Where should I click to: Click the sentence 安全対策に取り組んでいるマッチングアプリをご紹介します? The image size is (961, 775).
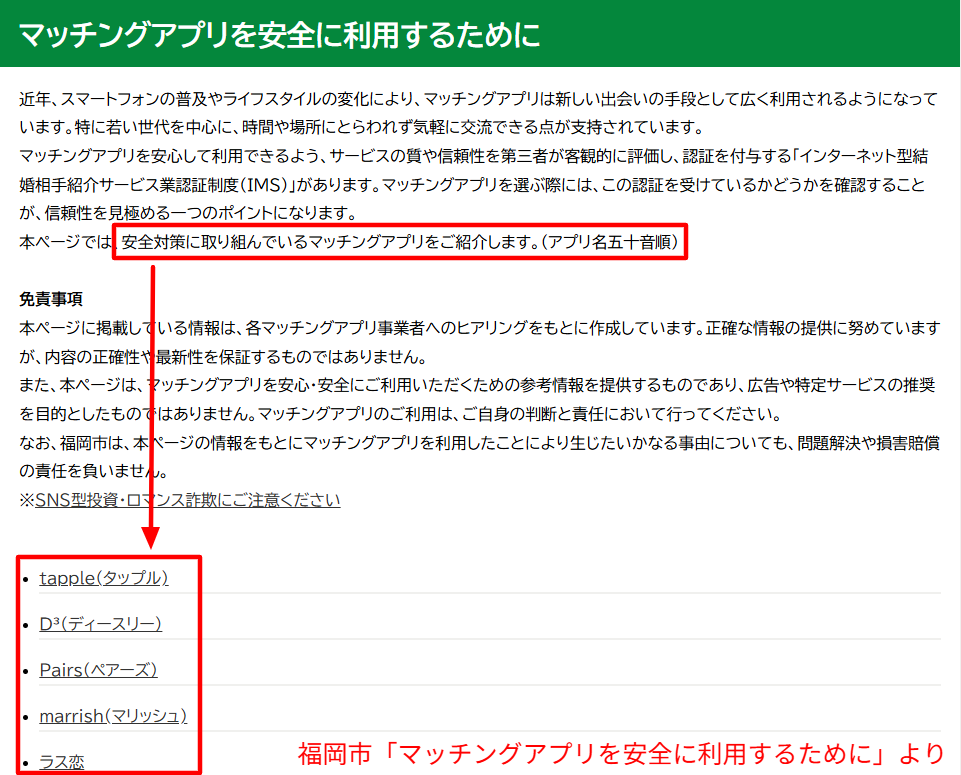coord(330,242)
